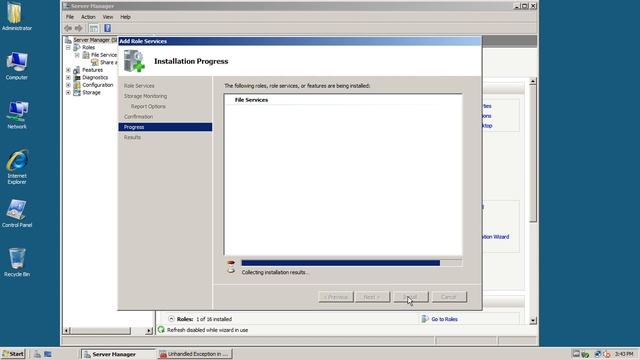Click the Storage tree icon
The height and width of the screenshot is (360, 640).
click(77, 93)
